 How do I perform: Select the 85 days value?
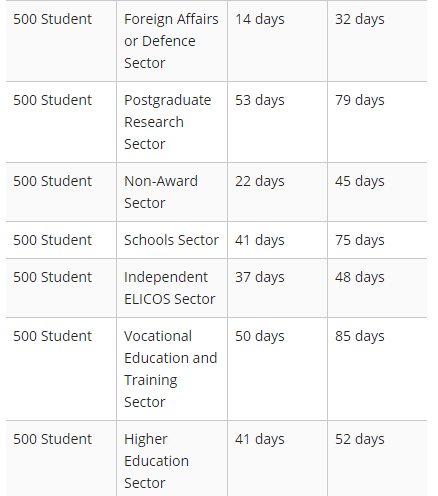[360, 336]
